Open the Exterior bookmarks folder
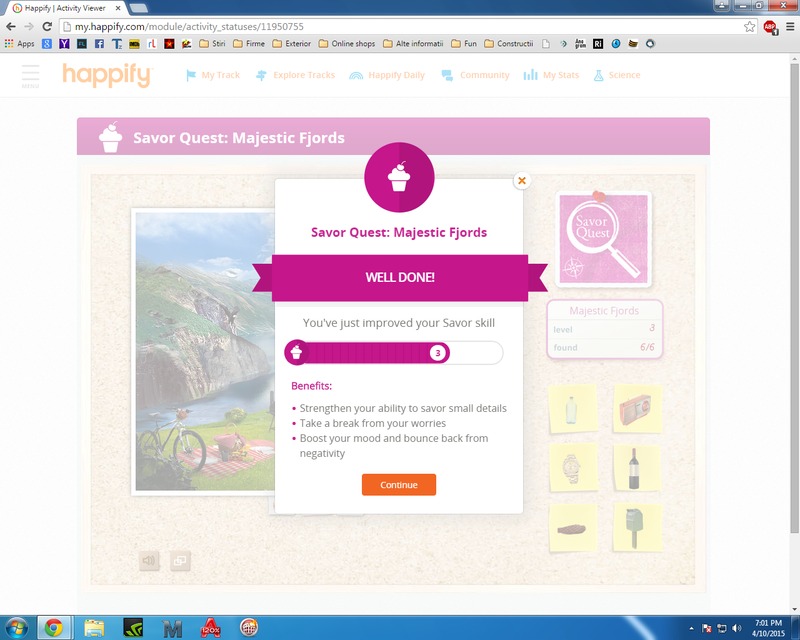The width and height of the screenshot is (800, 640). [292, 44]
